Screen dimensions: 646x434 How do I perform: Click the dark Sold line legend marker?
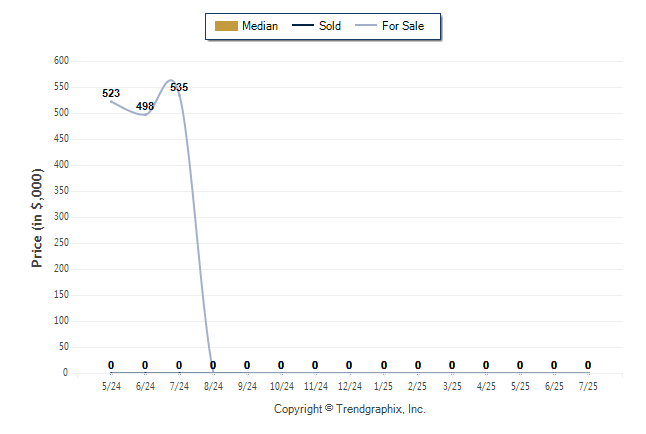(303, 26)
